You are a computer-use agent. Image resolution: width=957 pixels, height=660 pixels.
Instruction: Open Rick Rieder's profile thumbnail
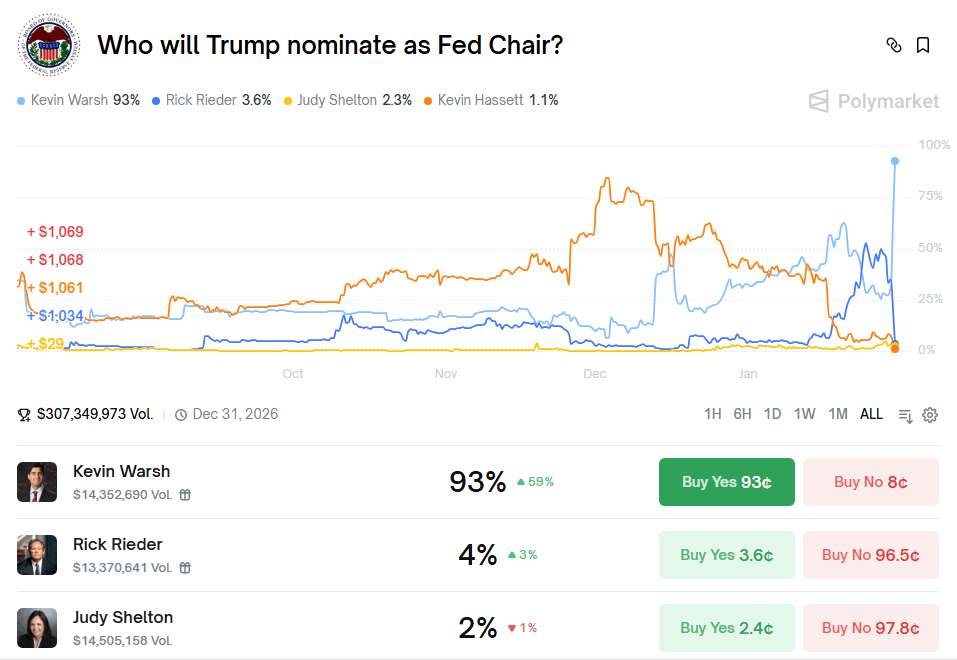tap(37, 554)
